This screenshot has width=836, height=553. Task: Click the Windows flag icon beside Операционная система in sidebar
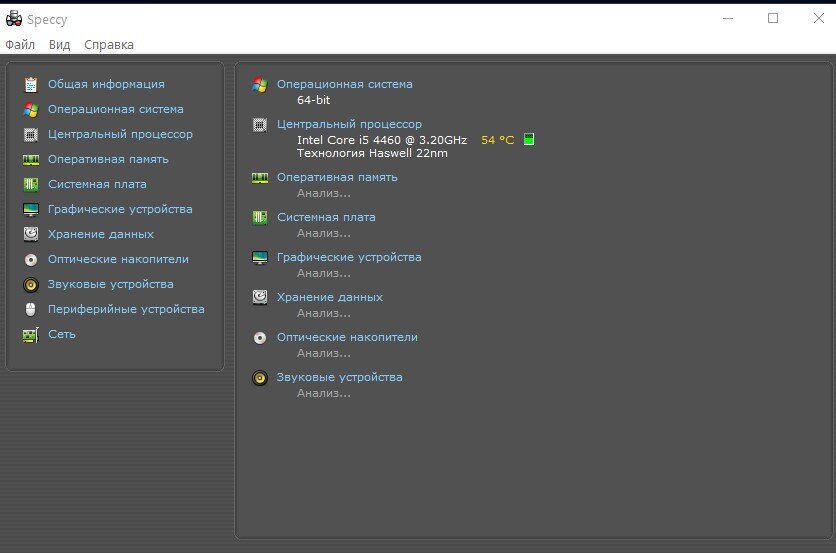[31, 110]
